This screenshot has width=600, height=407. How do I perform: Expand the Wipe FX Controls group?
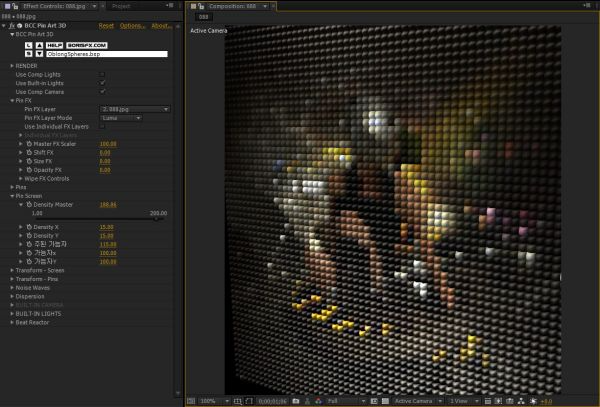[21, 179]
